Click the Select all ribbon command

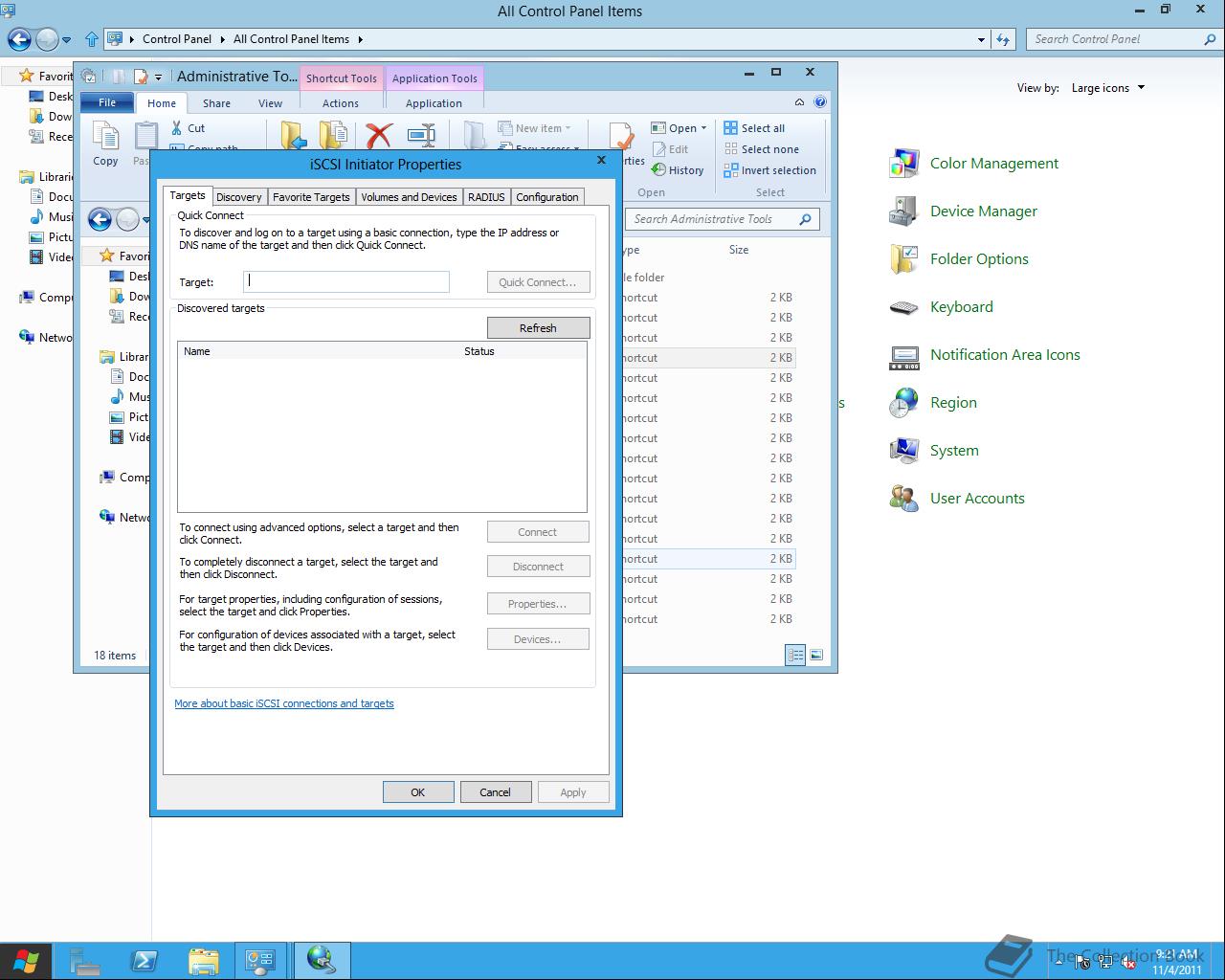[x=754, y=128]
